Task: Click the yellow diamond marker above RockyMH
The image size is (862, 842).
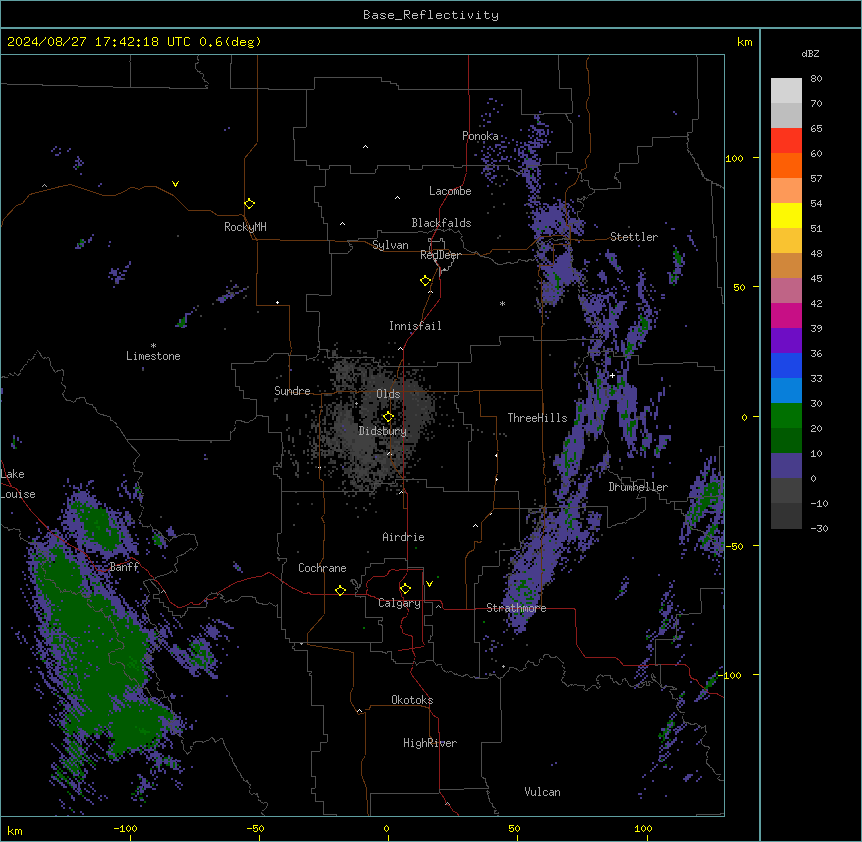Action: pyautogui.click(x=249, y=204)
